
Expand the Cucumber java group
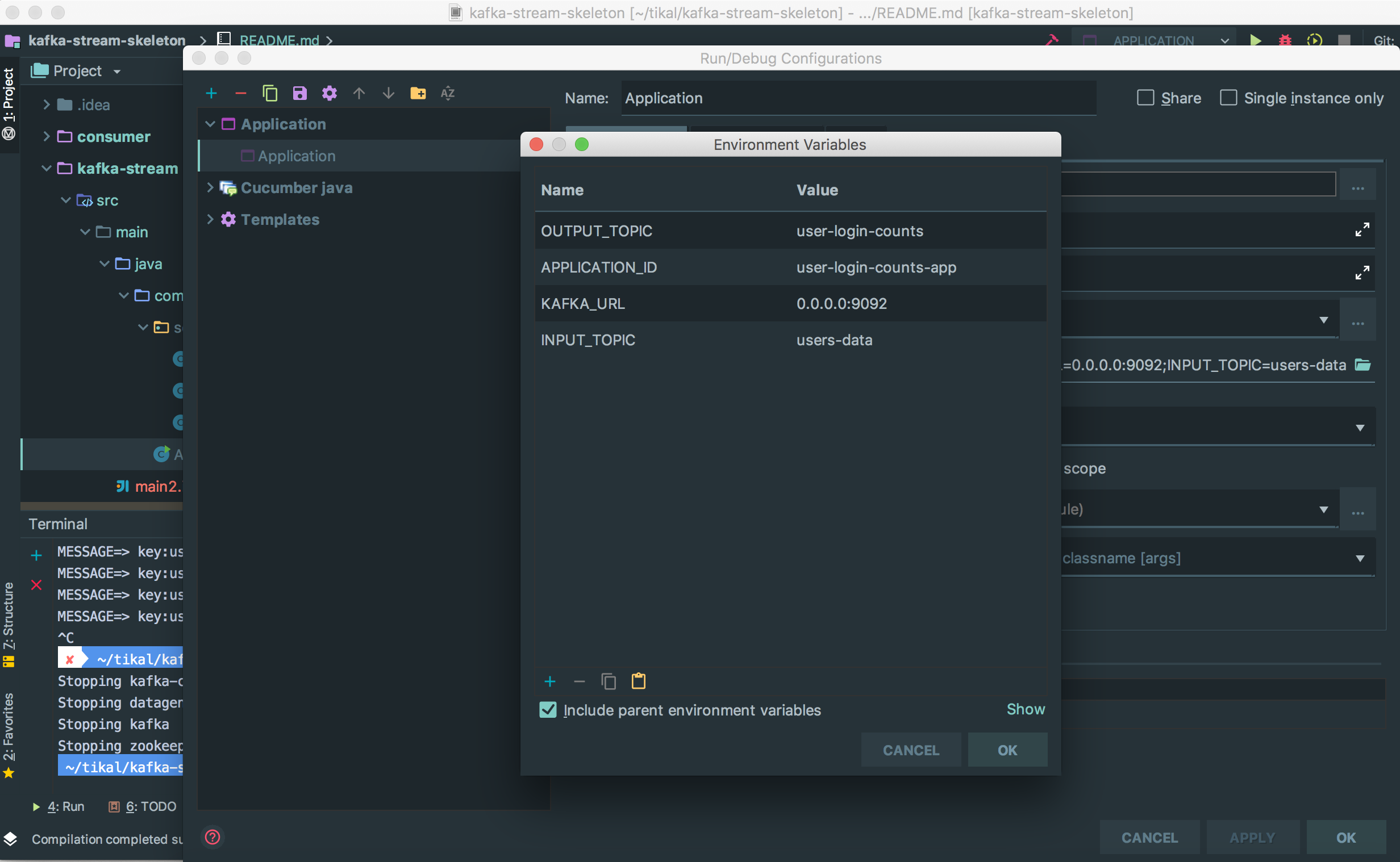tap(210, 187)
